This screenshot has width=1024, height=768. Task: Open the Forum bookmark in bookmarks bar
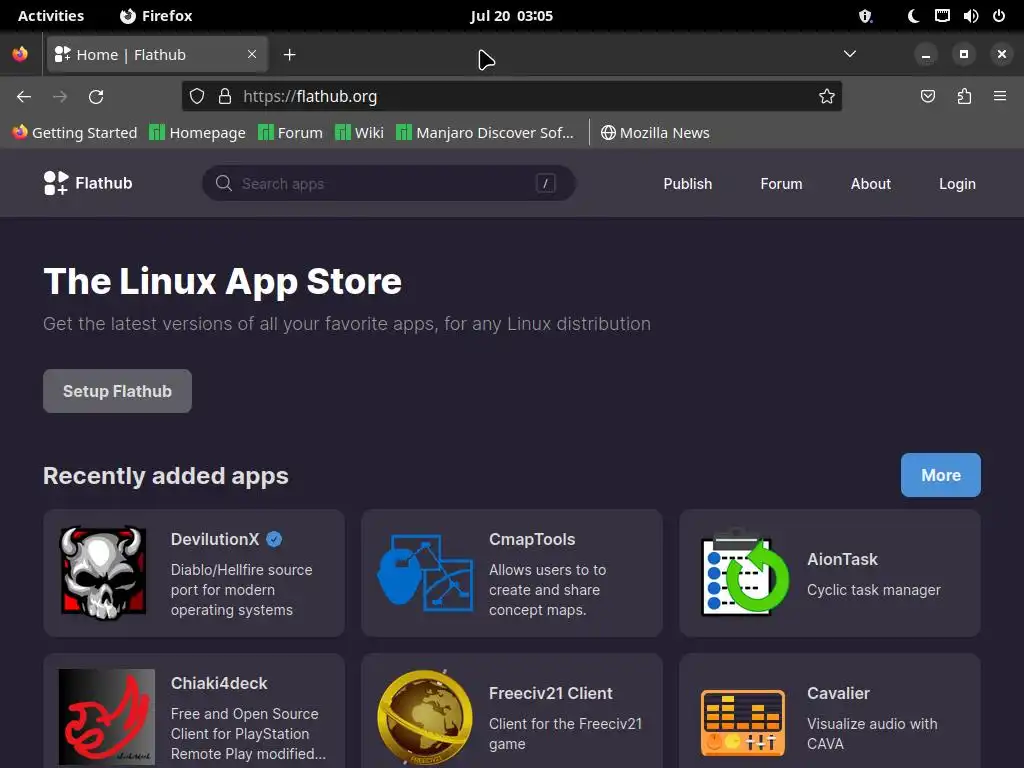[x=291, y=133]
